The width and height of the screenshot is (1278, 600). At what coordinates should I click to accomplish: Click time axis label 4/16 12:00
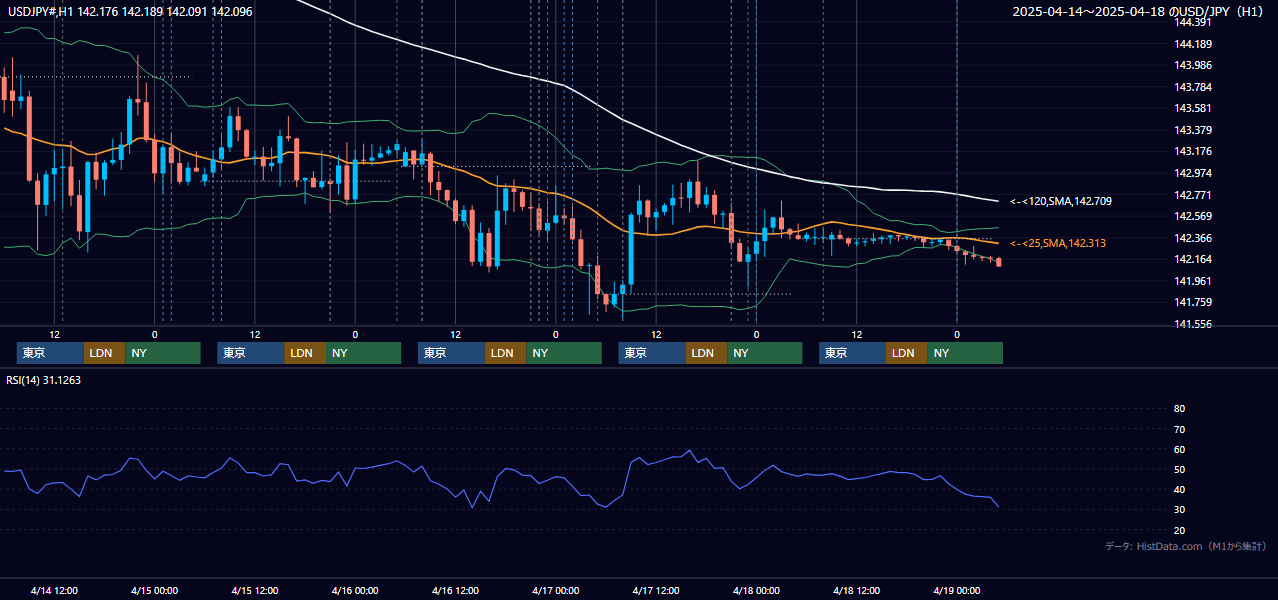(456, 590)
